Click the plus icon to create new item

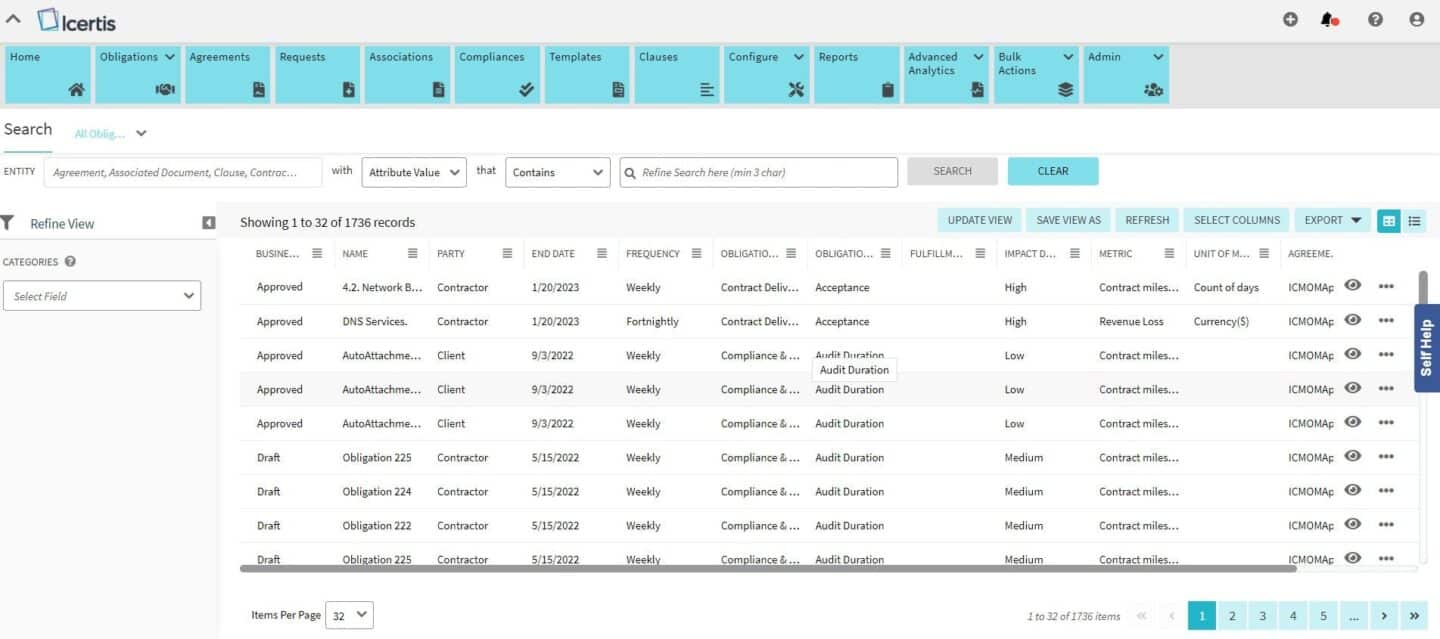click(x=1290, y=19)
